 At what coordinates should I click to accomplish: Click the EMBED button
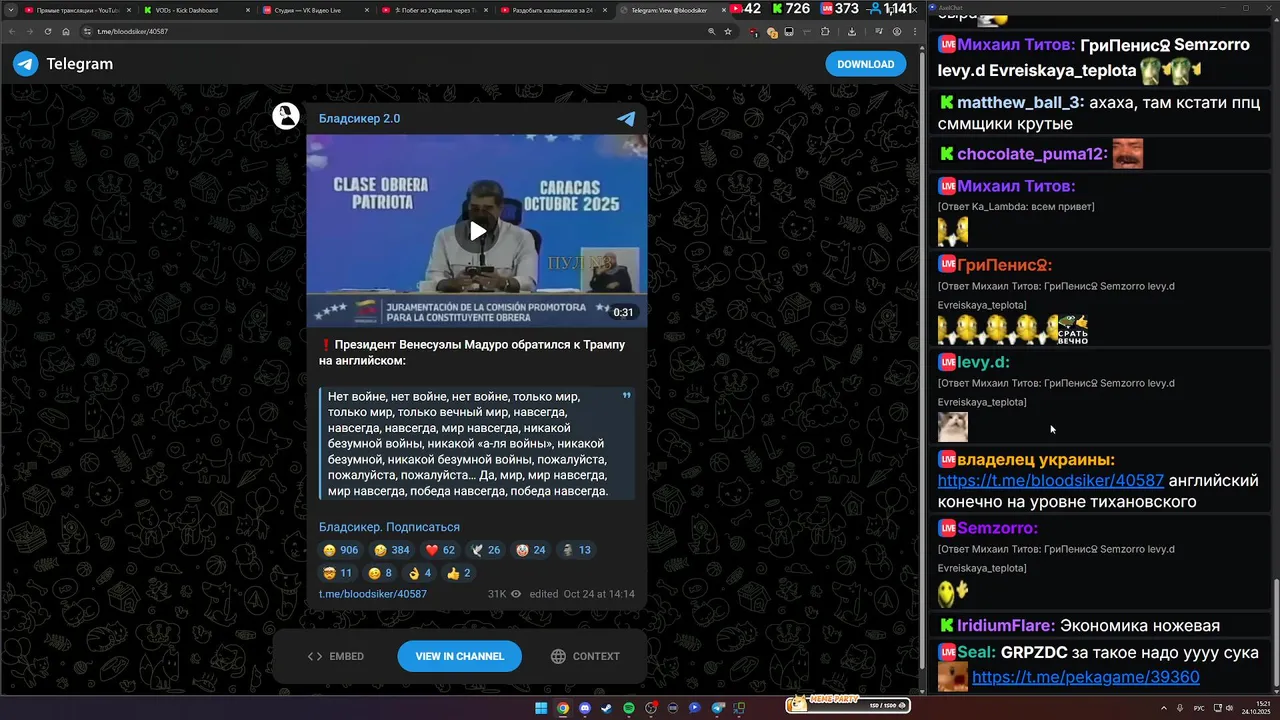click(x=336, y=656)
